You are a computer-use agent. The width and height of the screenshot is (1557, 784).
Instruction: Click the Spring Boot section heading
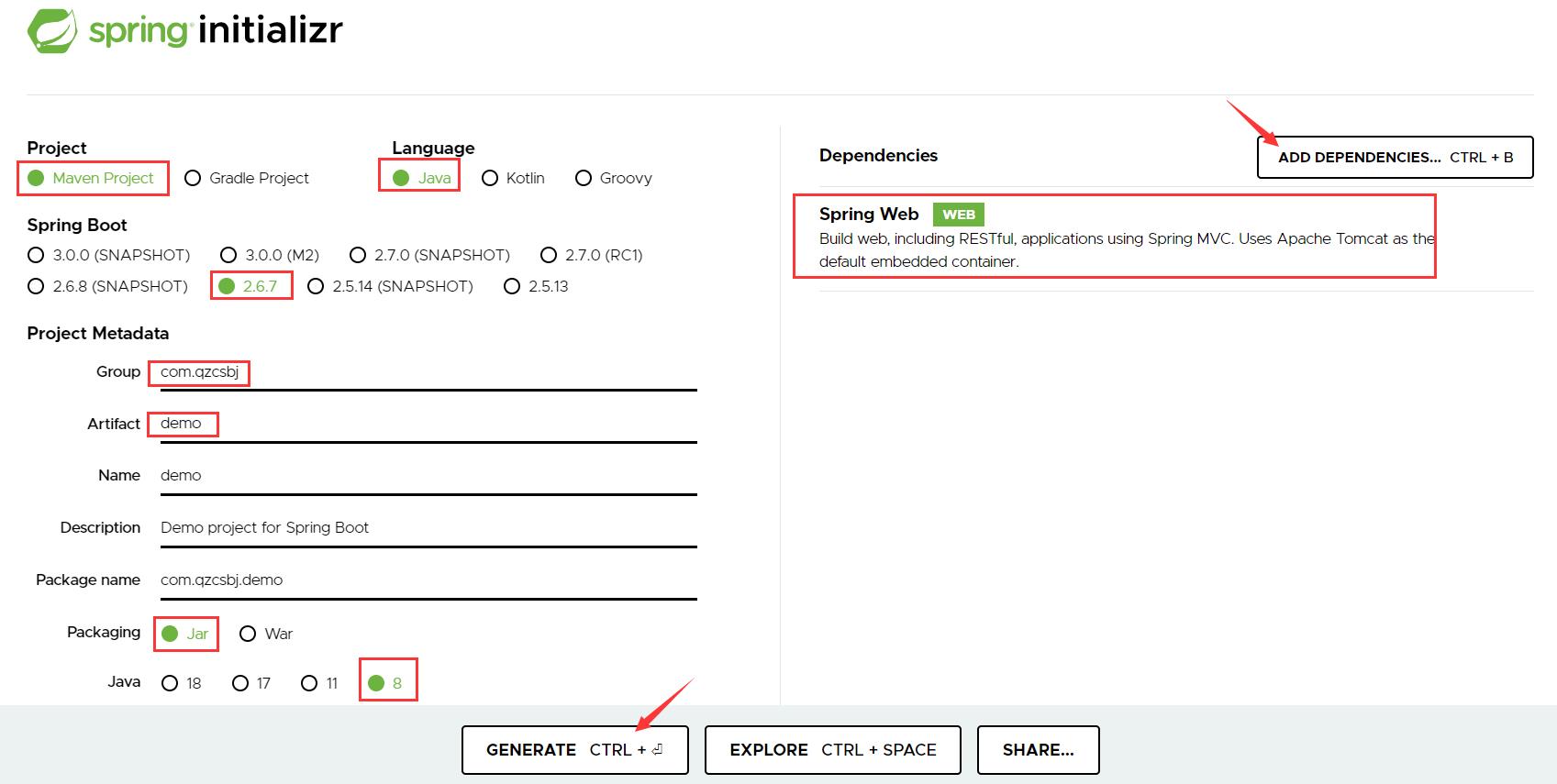click(77, 226)
